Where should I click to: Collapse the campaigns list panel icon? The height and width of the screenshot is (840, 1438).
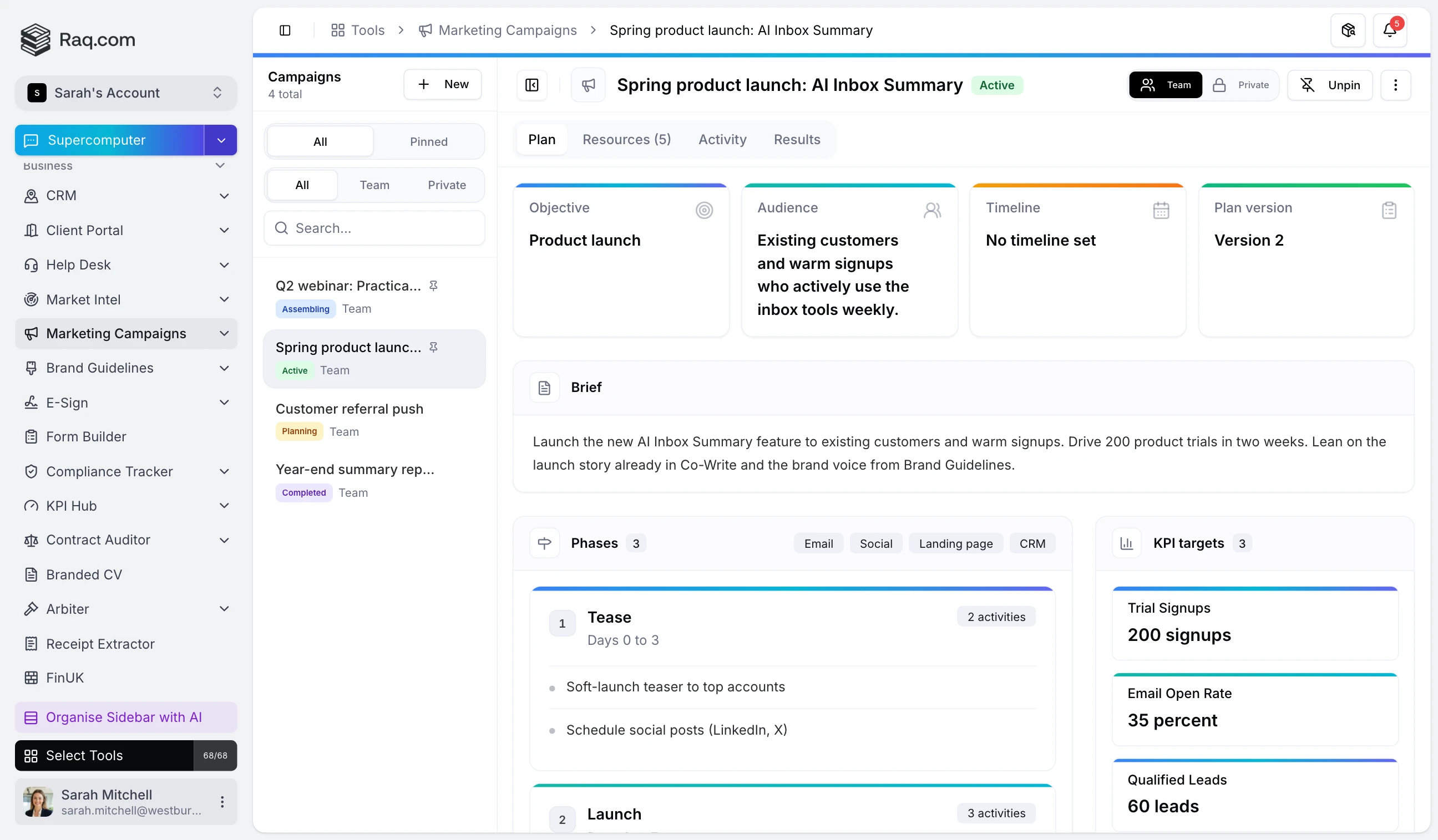tap(532, 85)
